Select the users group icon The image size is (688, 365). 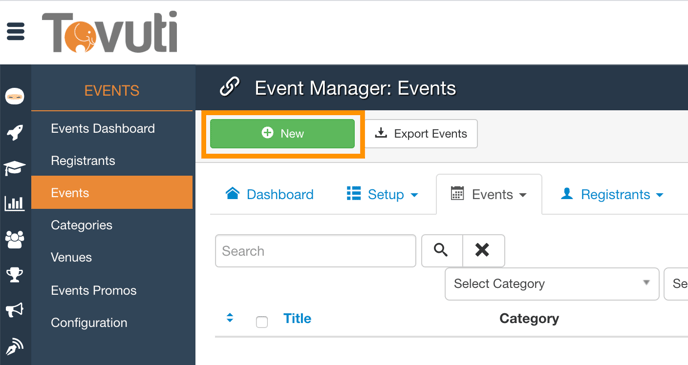14,240
